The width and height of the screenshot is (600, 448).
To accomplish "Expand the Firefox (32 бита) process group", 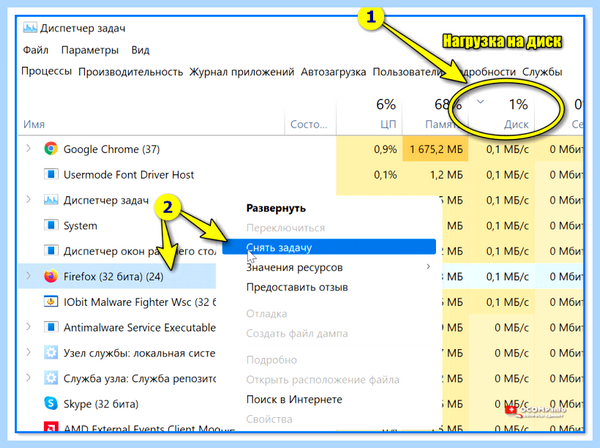I will click(x=28, y=276).
